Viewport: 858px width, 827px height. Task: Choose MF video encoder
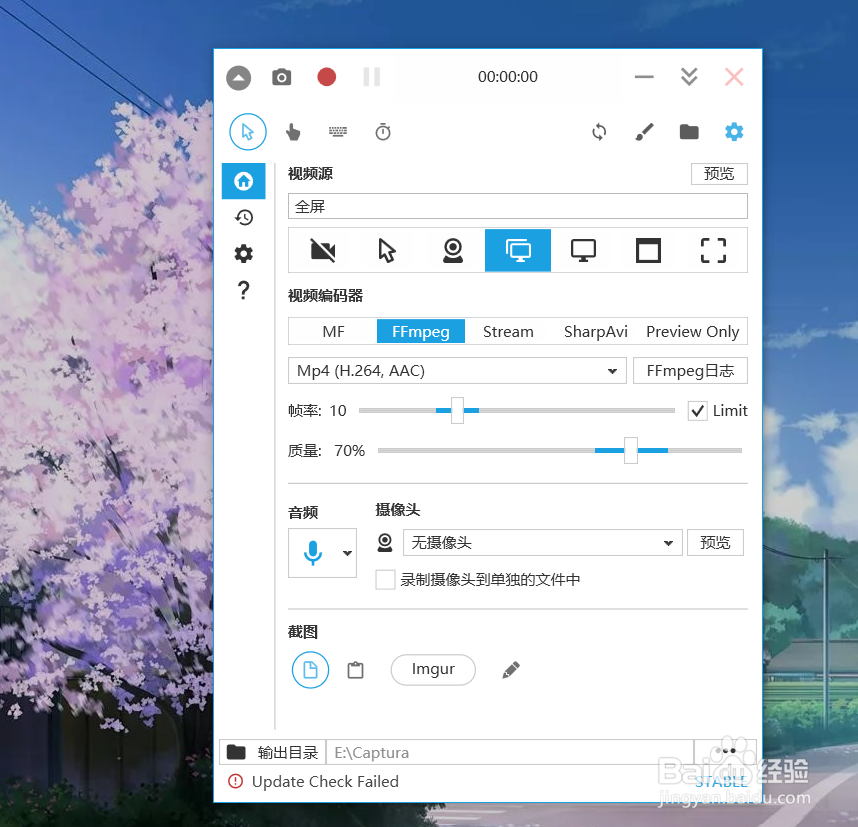pos(333,332)
